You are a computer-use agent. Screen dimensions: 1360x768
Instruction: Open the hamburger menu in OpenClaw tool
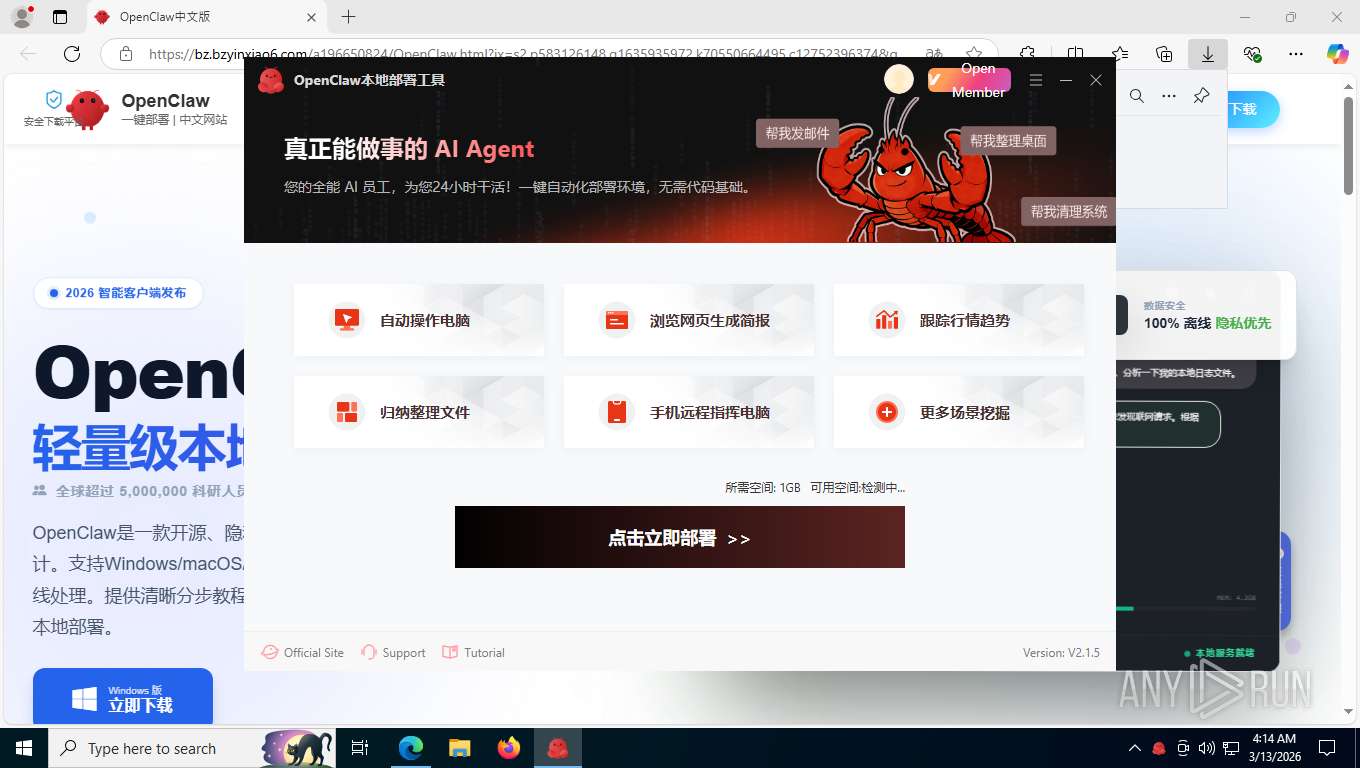(1036, 80)
